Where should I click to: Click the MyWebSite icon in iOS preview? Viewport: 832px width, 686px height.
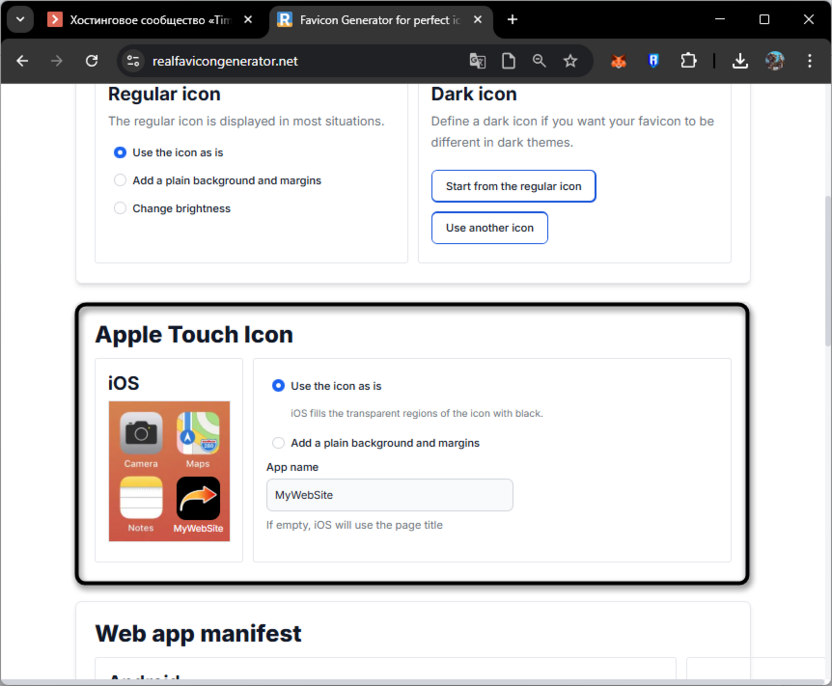tap(198, 498)
